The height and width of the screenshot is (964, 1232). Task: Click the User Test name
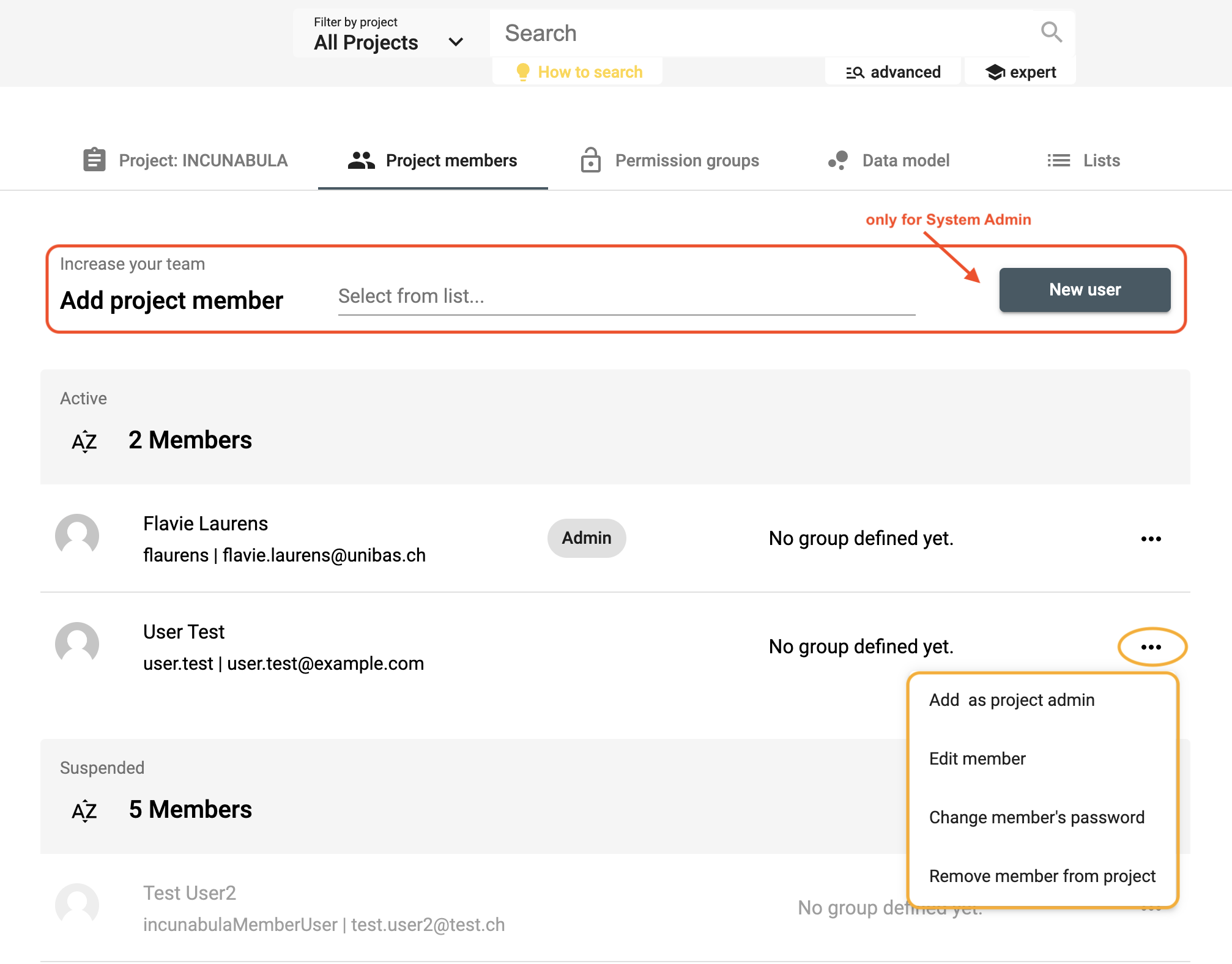click(184, 632)
